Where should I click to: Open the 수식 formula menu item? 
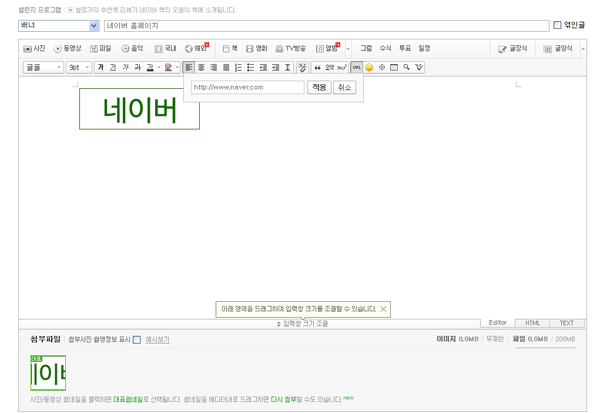click(x=385, y=48)
